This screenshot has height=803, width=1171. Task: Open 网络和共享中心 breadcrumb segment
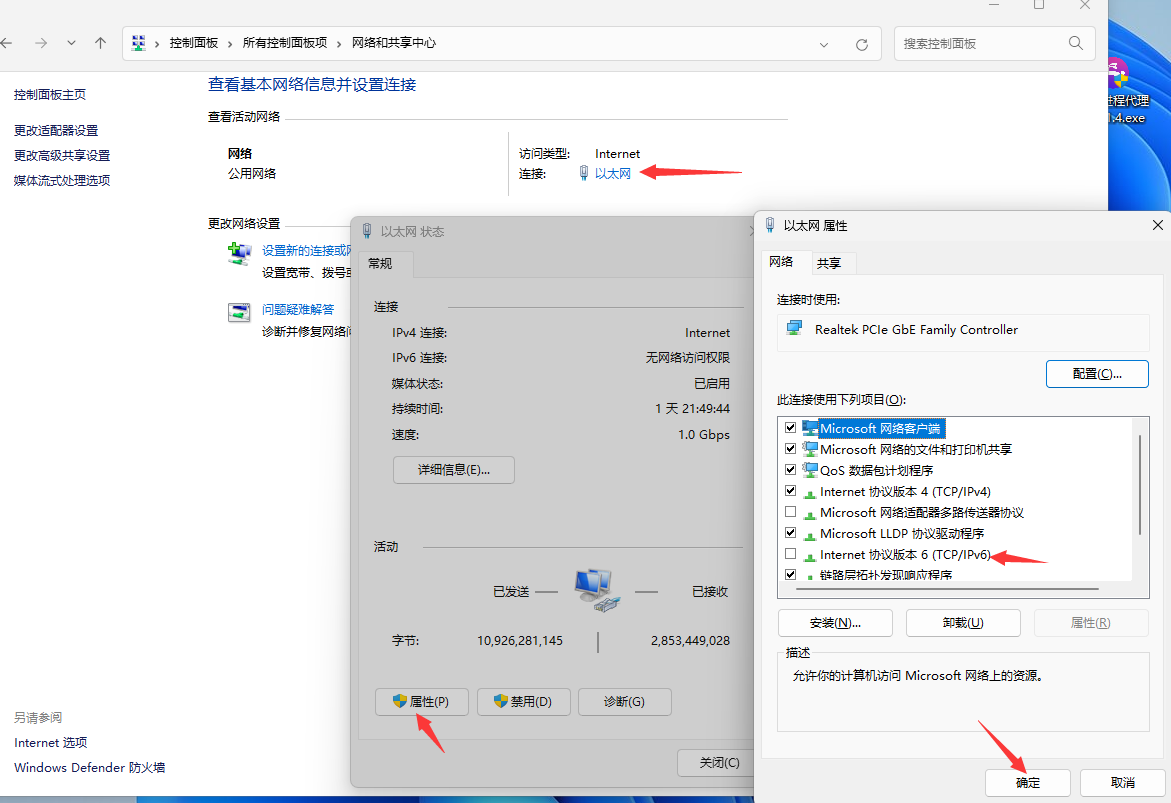[394, 43]
